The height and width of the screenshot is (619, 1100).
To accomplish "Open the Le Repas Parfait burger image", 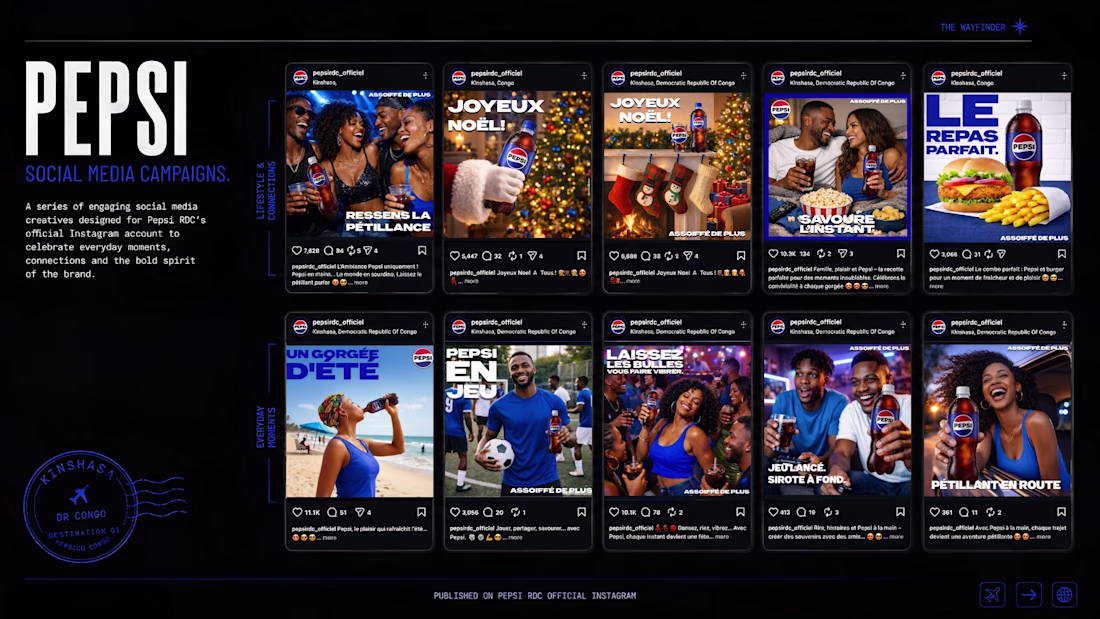I will point(998,168).
